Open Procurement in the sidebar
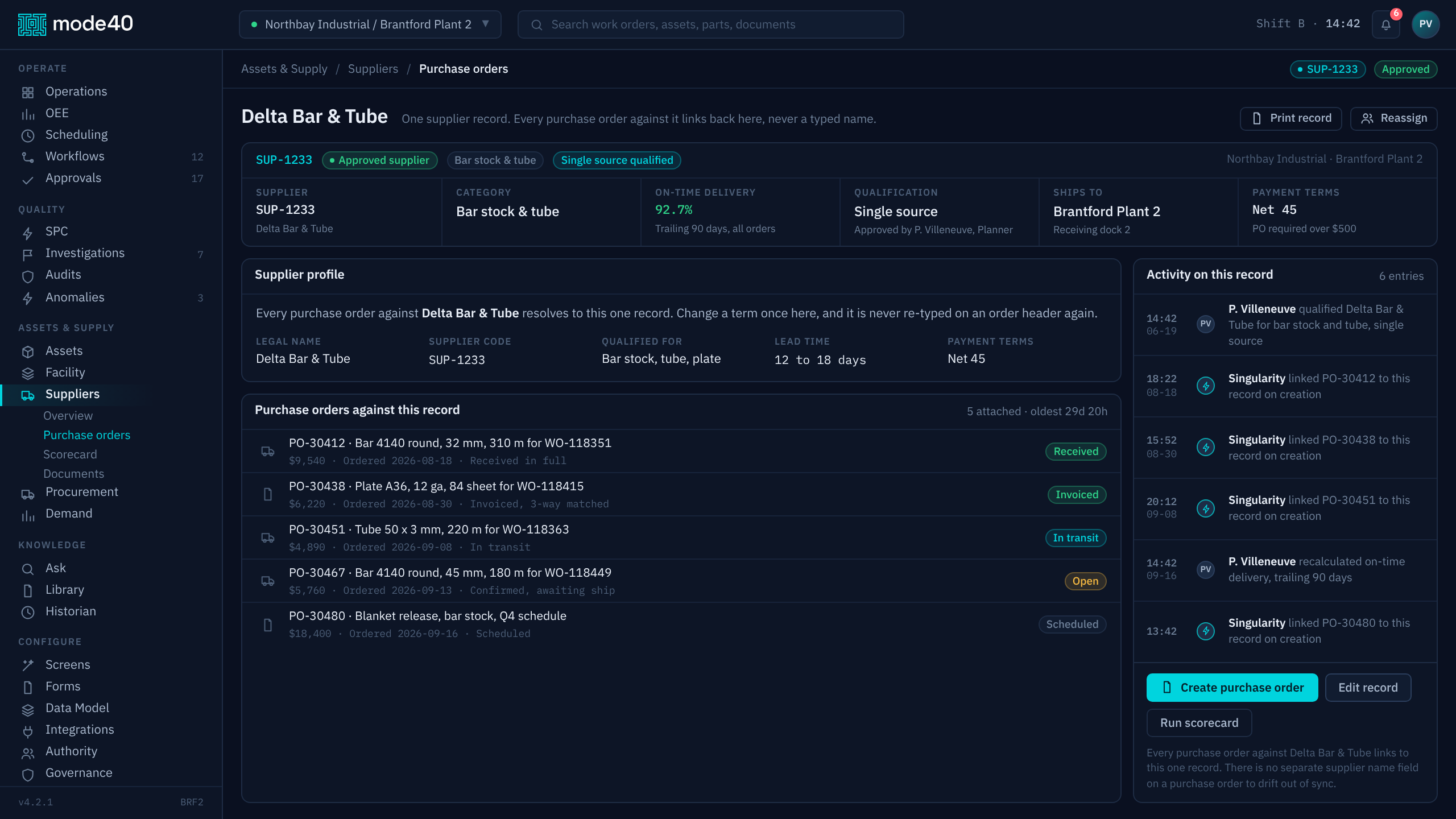 pos(111,492)
